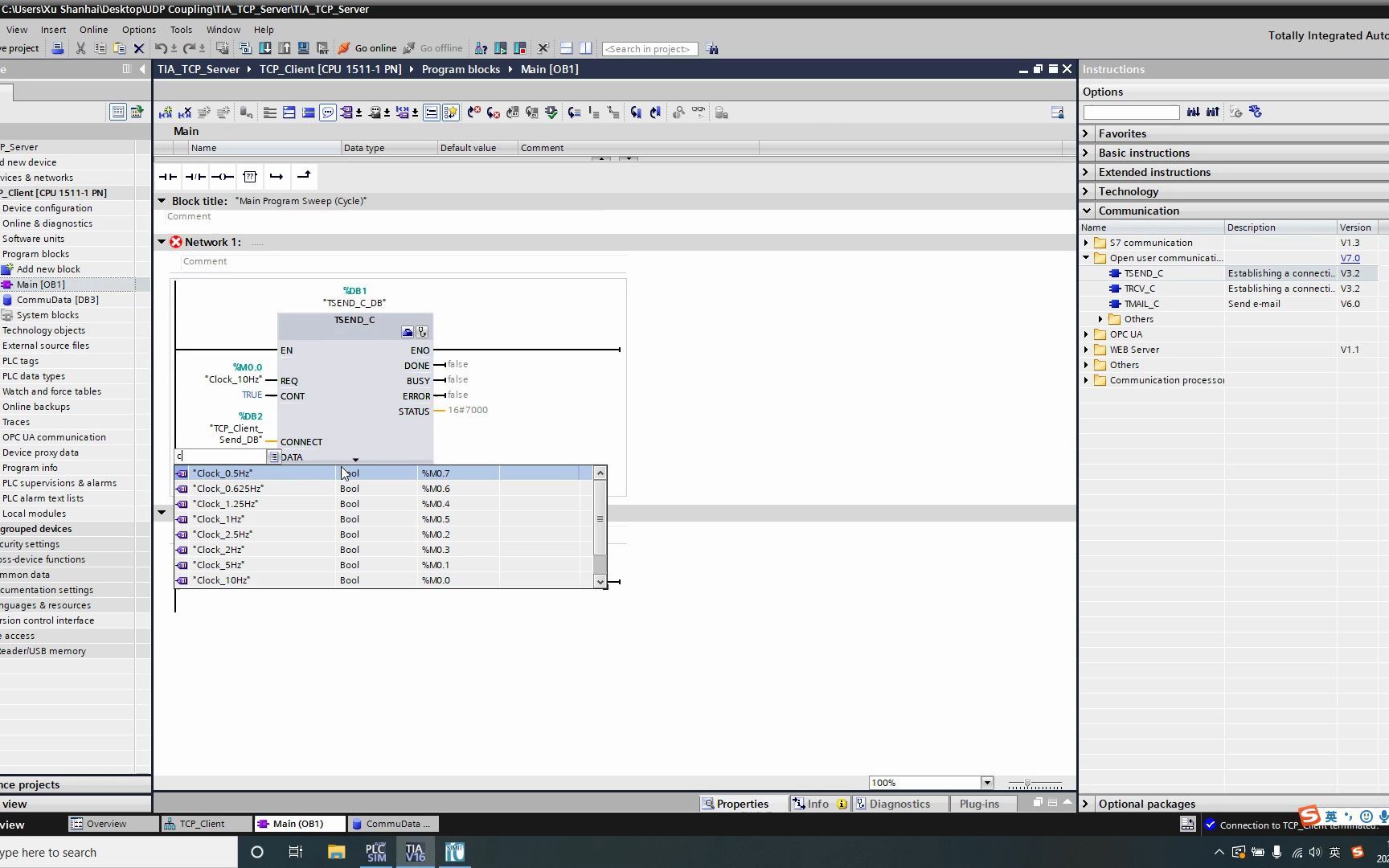Open PLCSIM from the taskbar

(x=375, y=852)
